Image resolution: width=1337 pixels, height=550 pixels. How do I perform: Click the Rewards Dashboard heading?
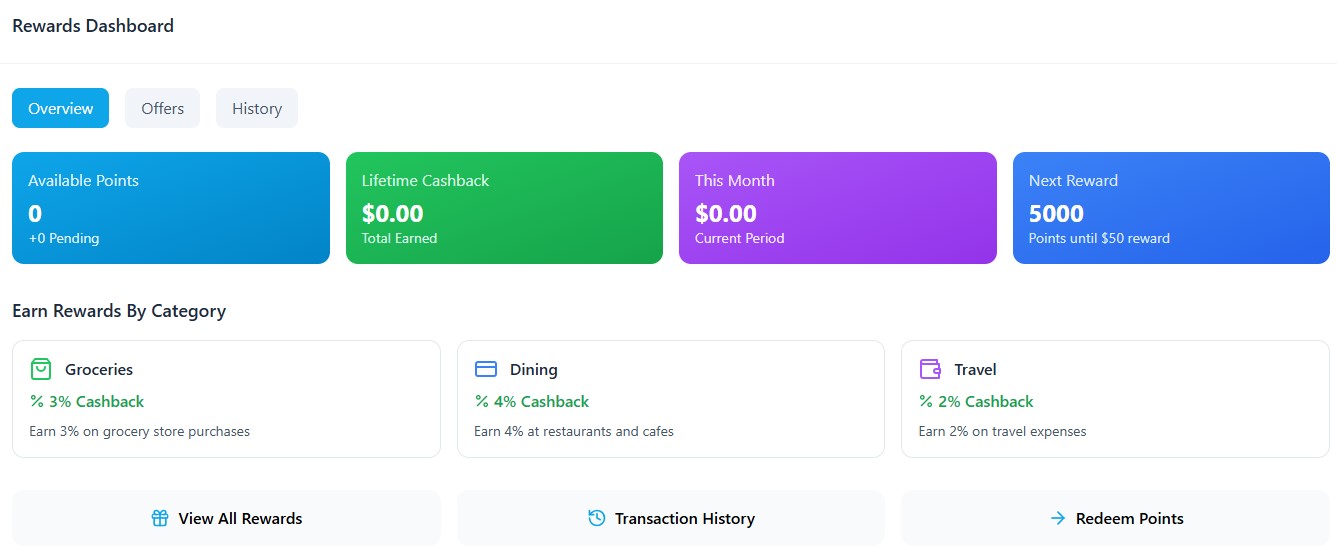click(93, 26)
